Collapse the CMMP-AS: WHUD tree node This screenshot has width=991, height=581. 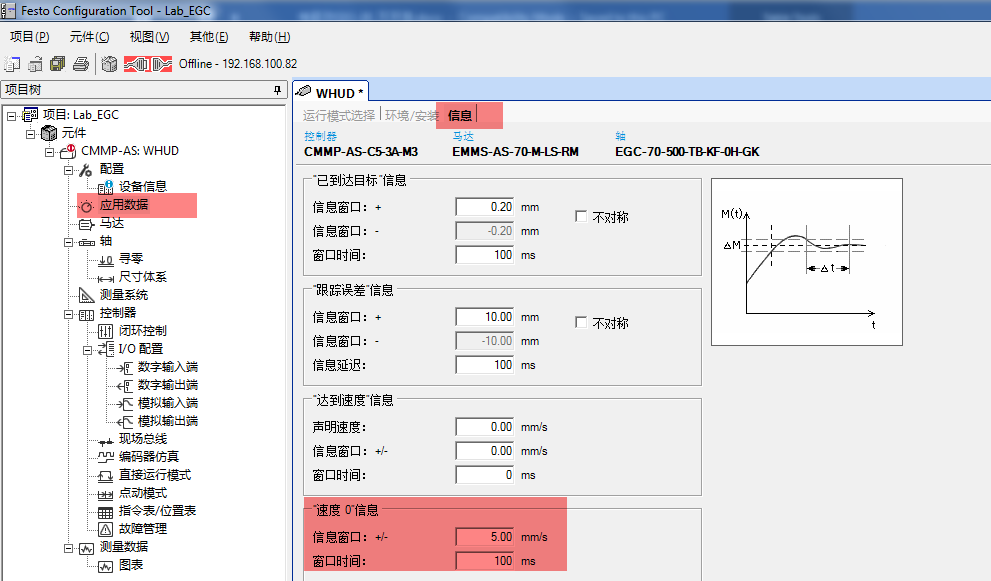[49, 152]
